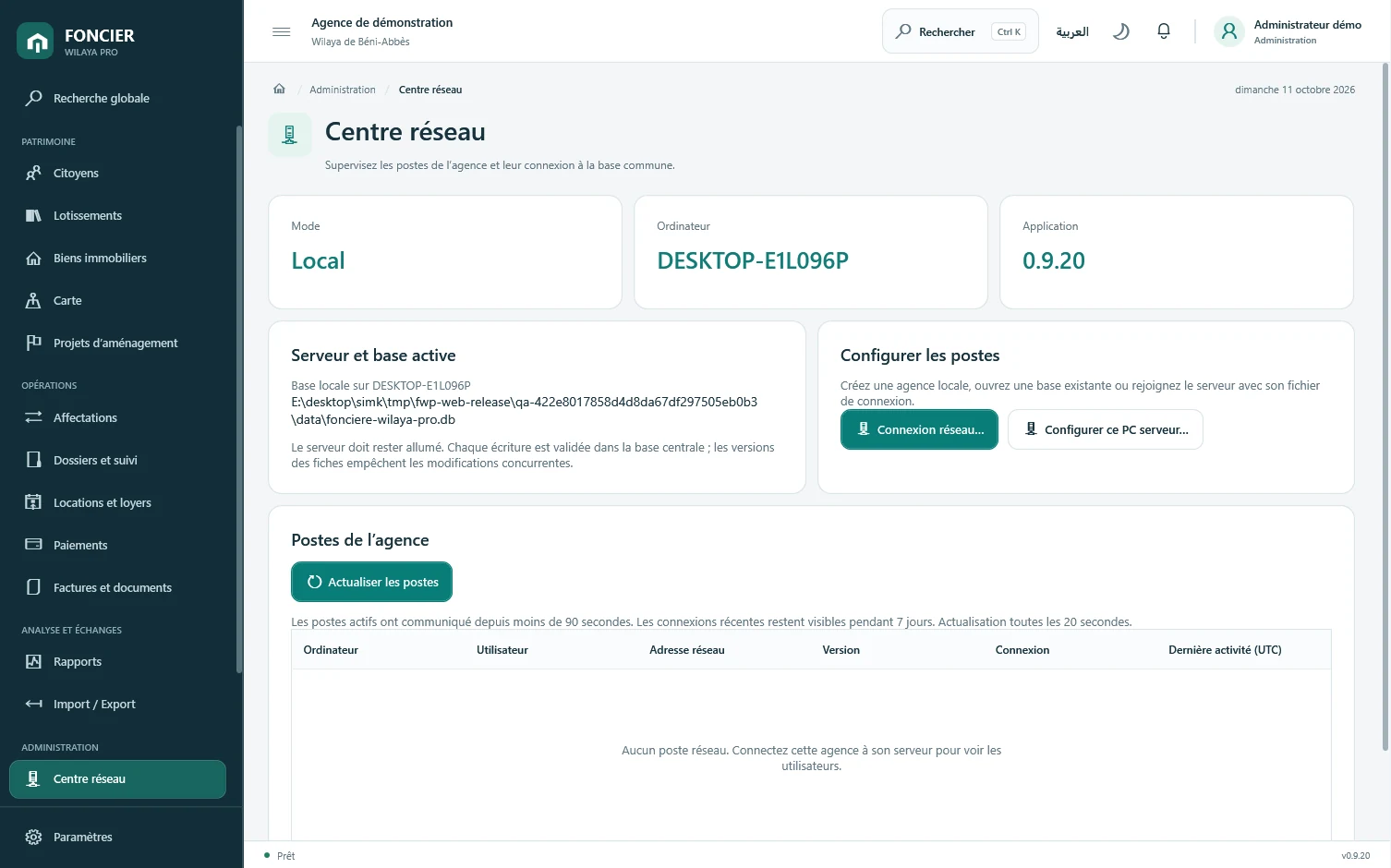Viewport: 1391px width, 868px height.
Task: Refresh with Actualiser les postes button
Action: tap(371, 582)
